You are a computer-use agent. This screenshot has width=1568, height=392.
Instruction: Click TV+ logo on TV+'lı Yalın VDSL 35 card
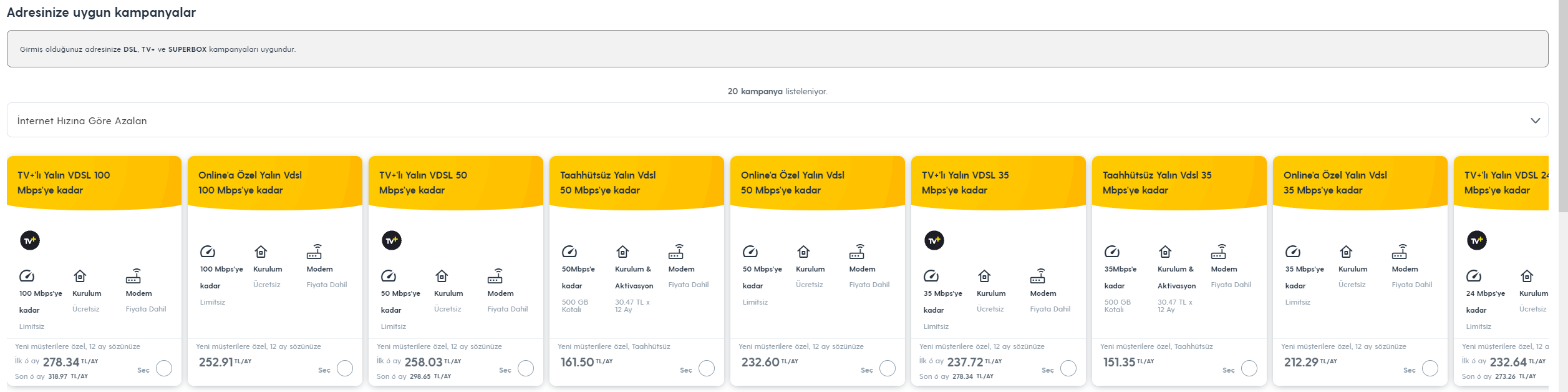click(934, 240)
